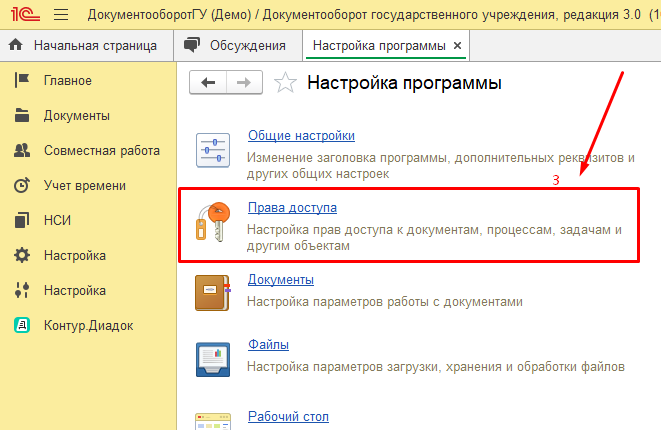661x430 pixels.
Task: Open the НСИ section
Action: coord(57,220)
